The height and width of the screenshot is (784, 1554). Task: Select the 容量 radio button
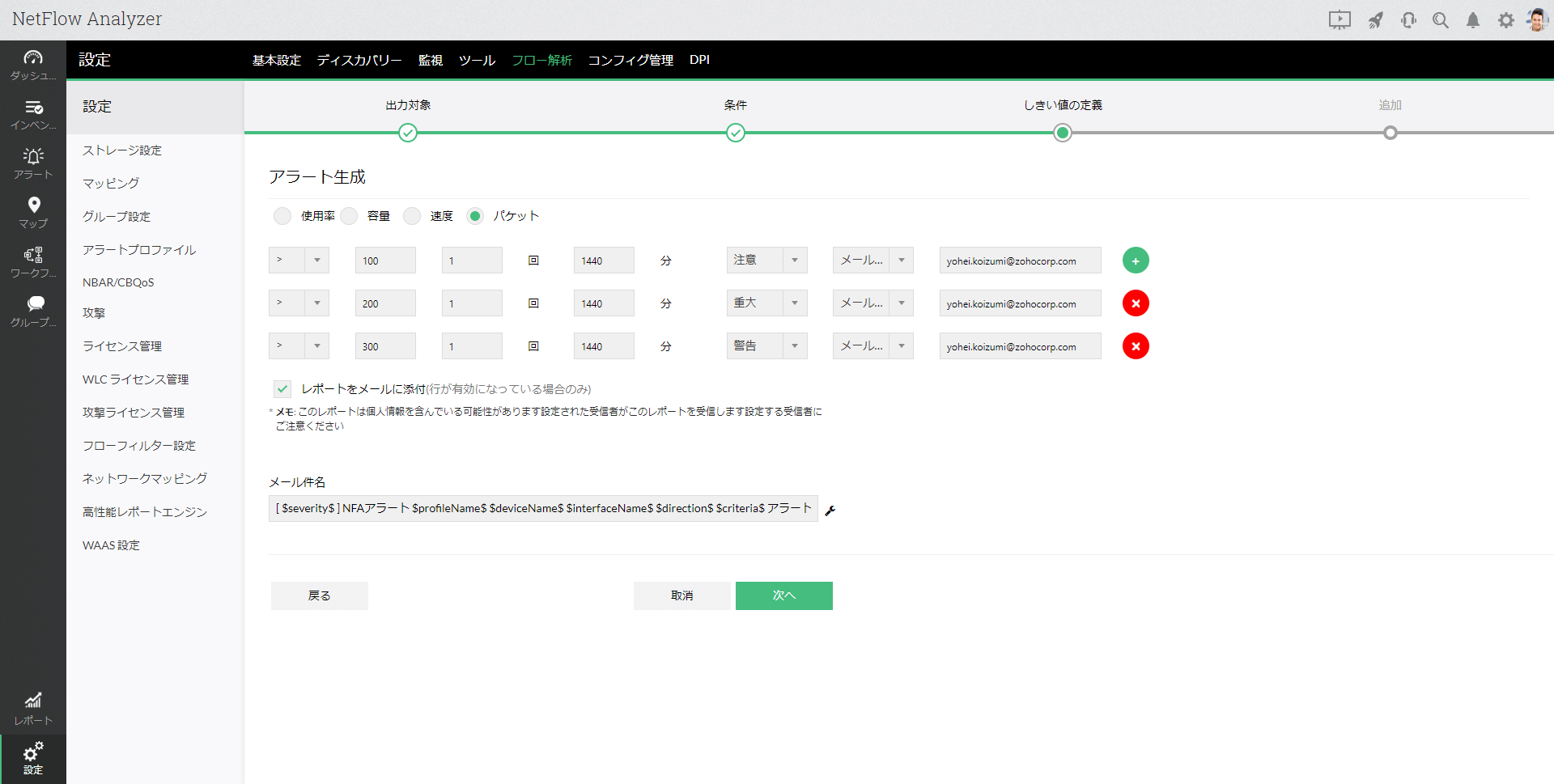pyautogui.click(x=349, y=216)
